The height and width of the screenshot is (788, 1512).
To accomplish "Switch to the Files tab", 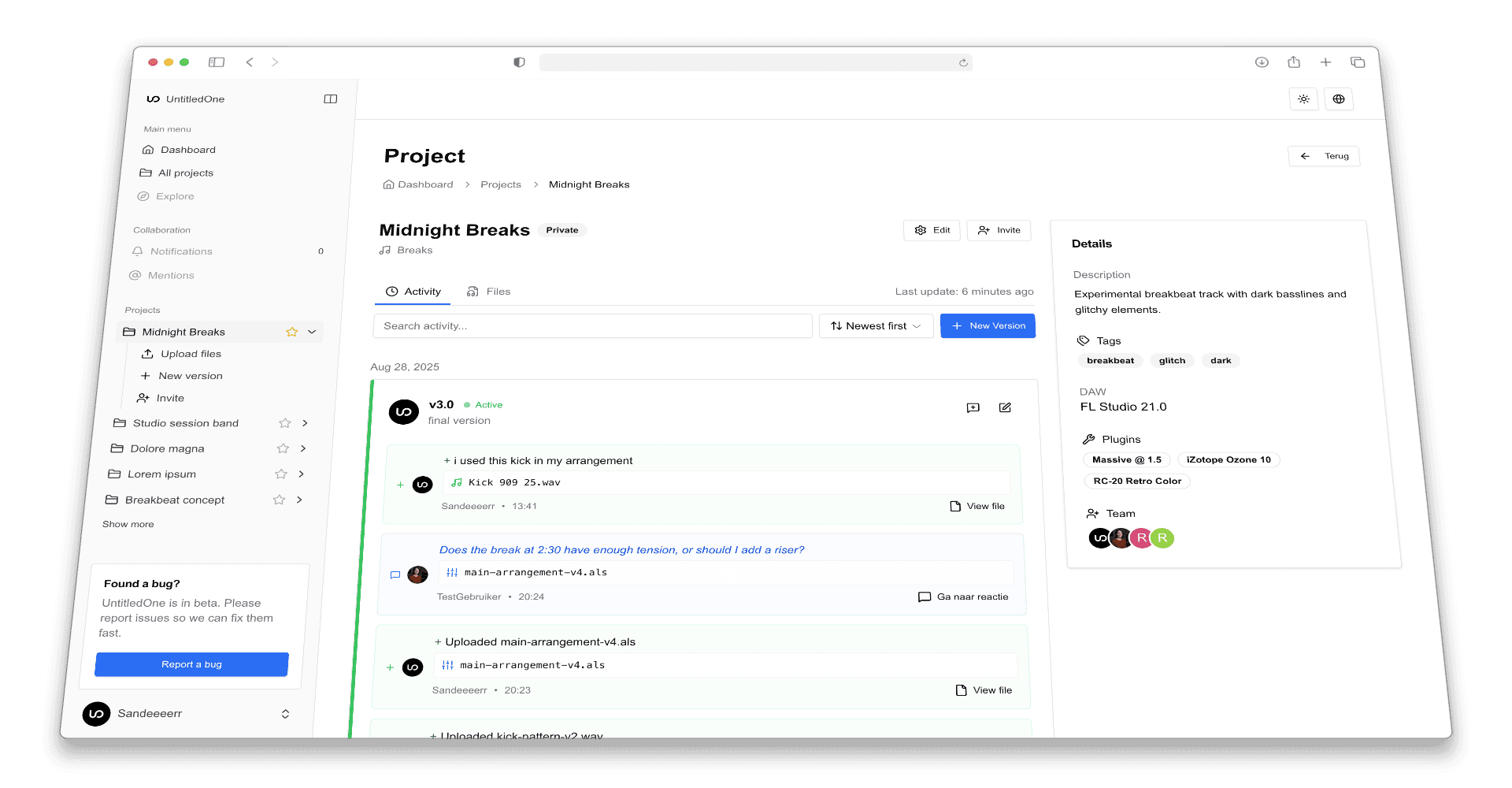I will click(x=488, y=291).
